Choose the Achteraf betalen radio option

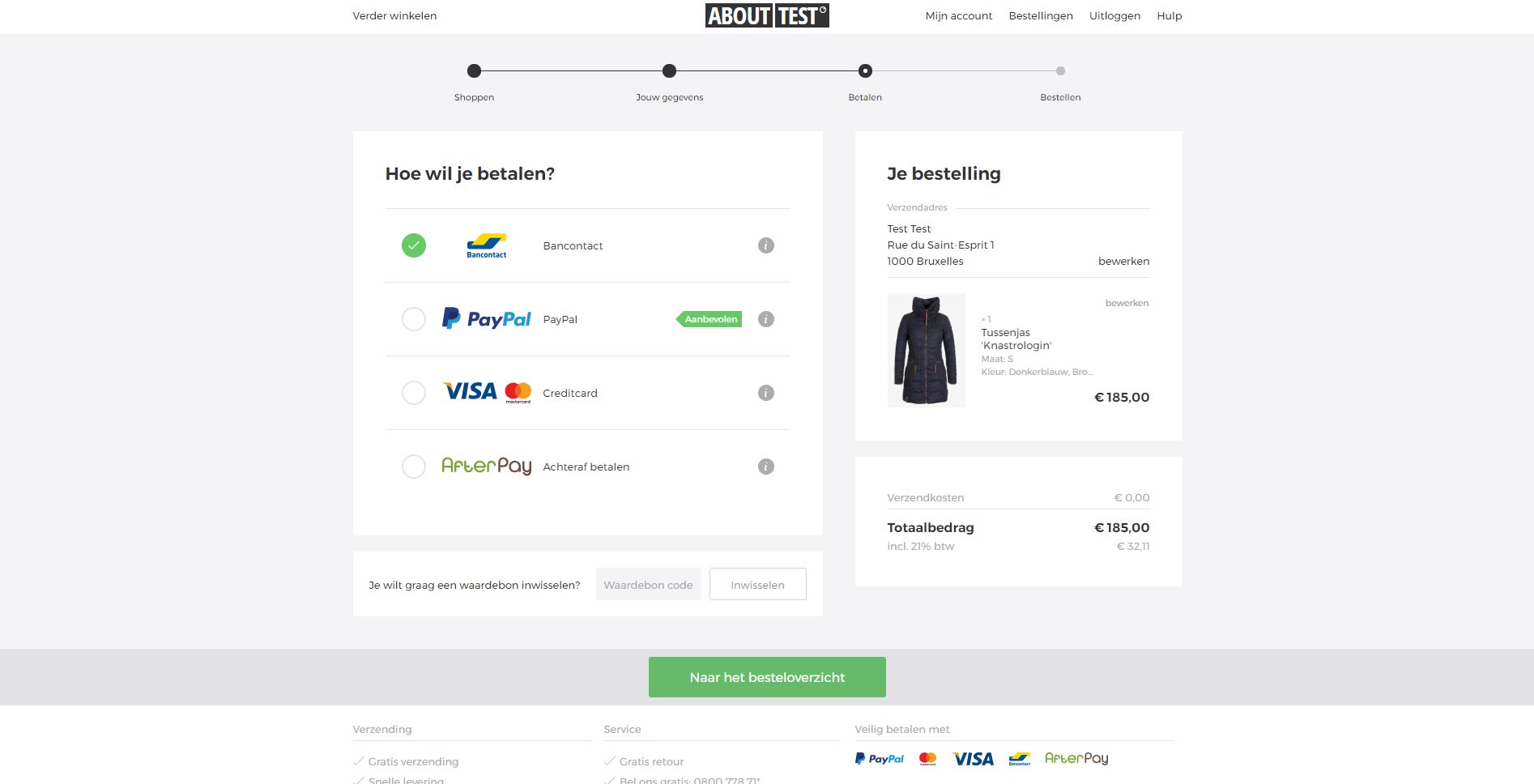coord(414,467)
